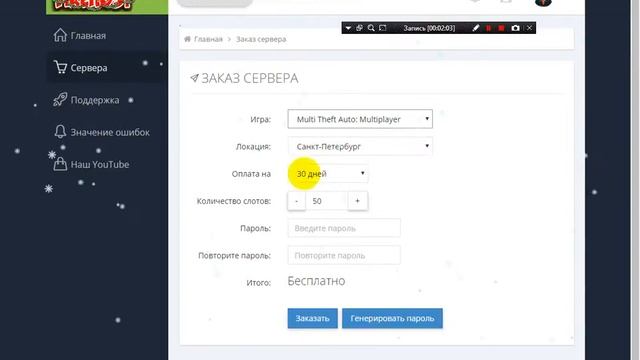Increase slot count with plus button
Screen dimensions: 640x360
point(358,201)
